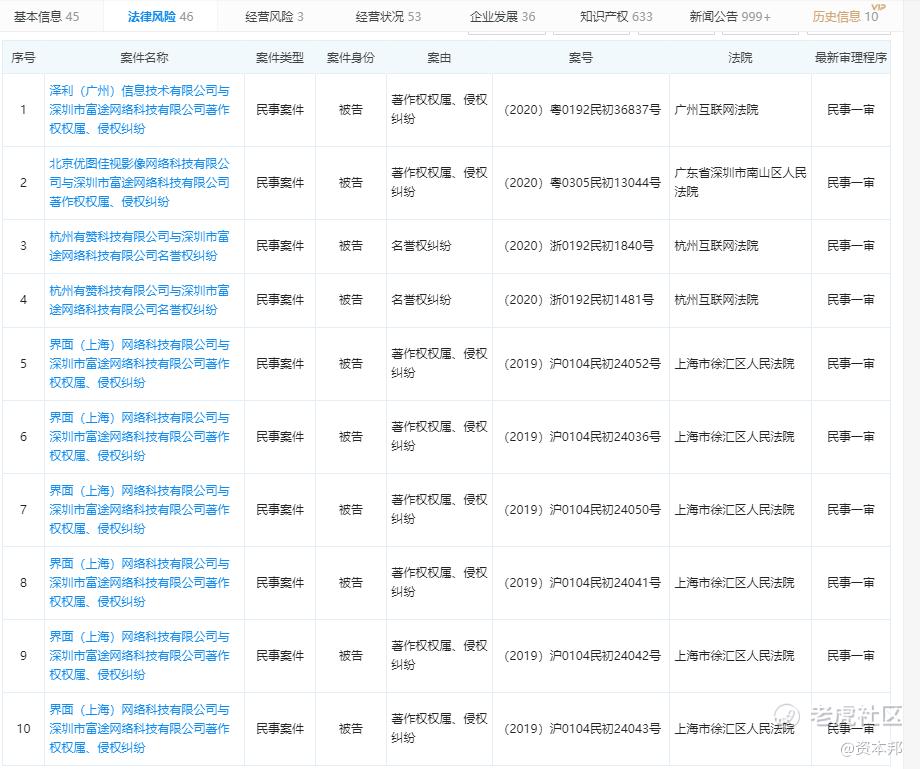Image resolution: width=920 pixels, height=769 pixels.
Task: Click 上海市徐汇区人民法院 in row 8
Action: point(734,582)
